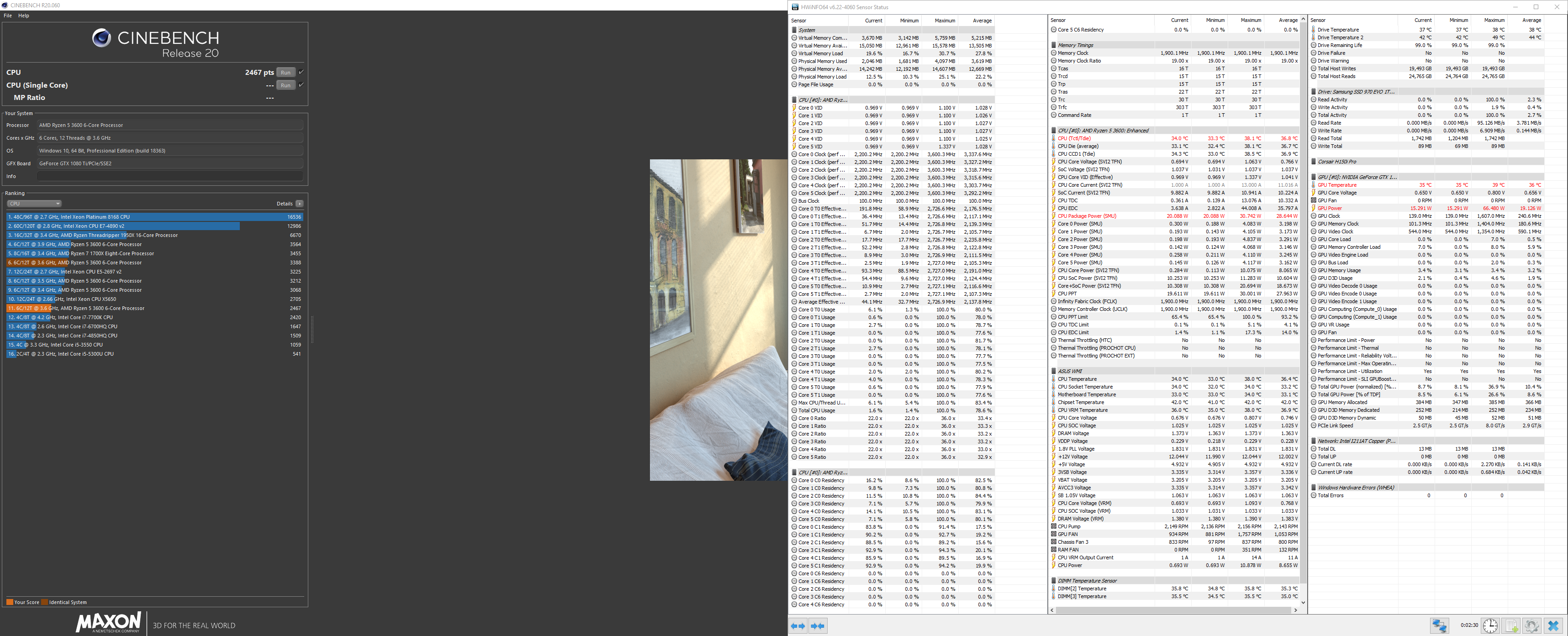1568x636 pixels.
Task: Click the Cinebench logo sphere icon
Action: (101, 38)
